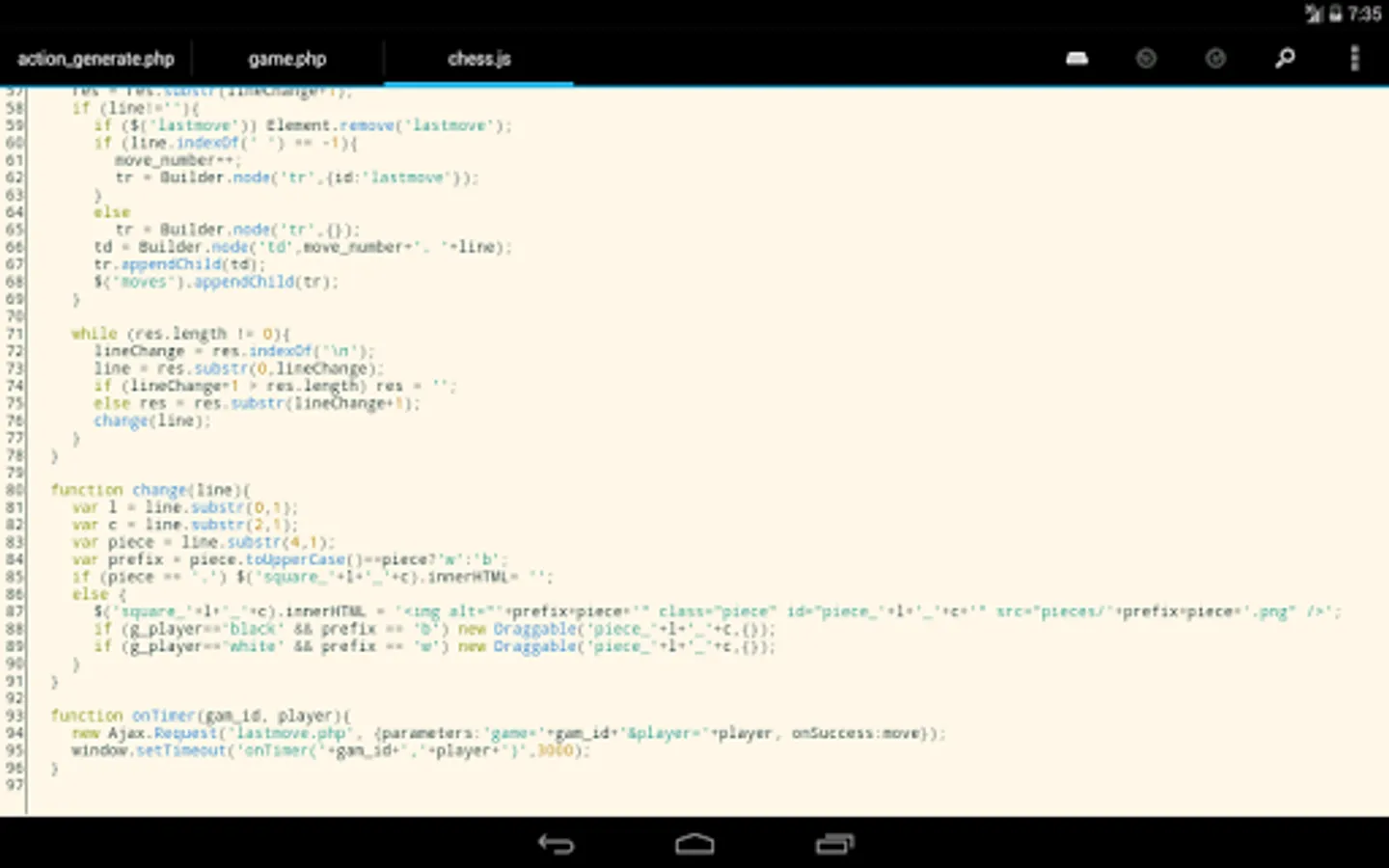Click the 'while (res.length != 0){' line
The height and width of the screenshot is (868, 1389).
[x=180, y=334]
